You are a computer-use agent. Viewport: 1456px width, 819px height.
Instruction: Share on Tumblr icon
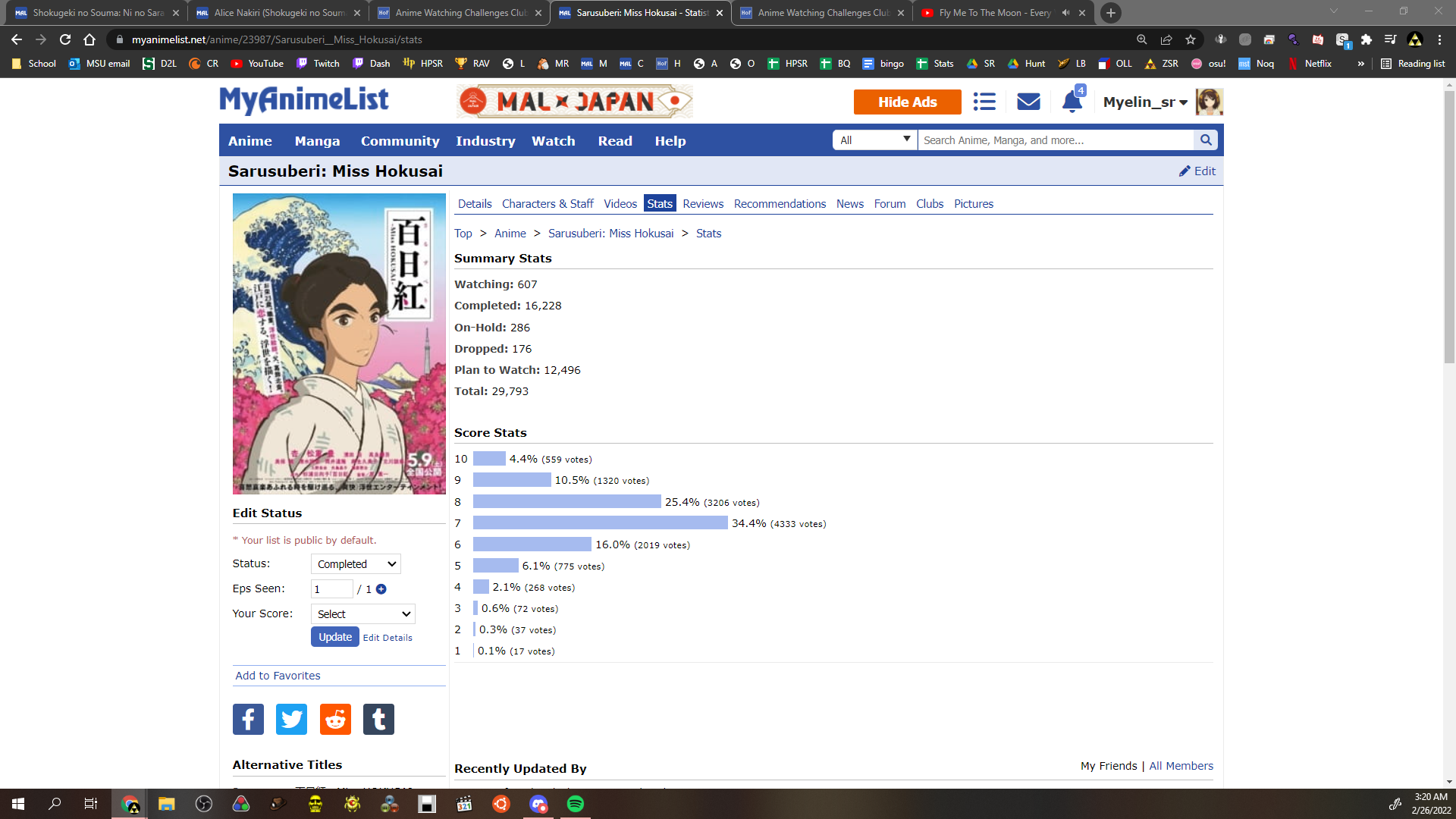coord(378,719)
